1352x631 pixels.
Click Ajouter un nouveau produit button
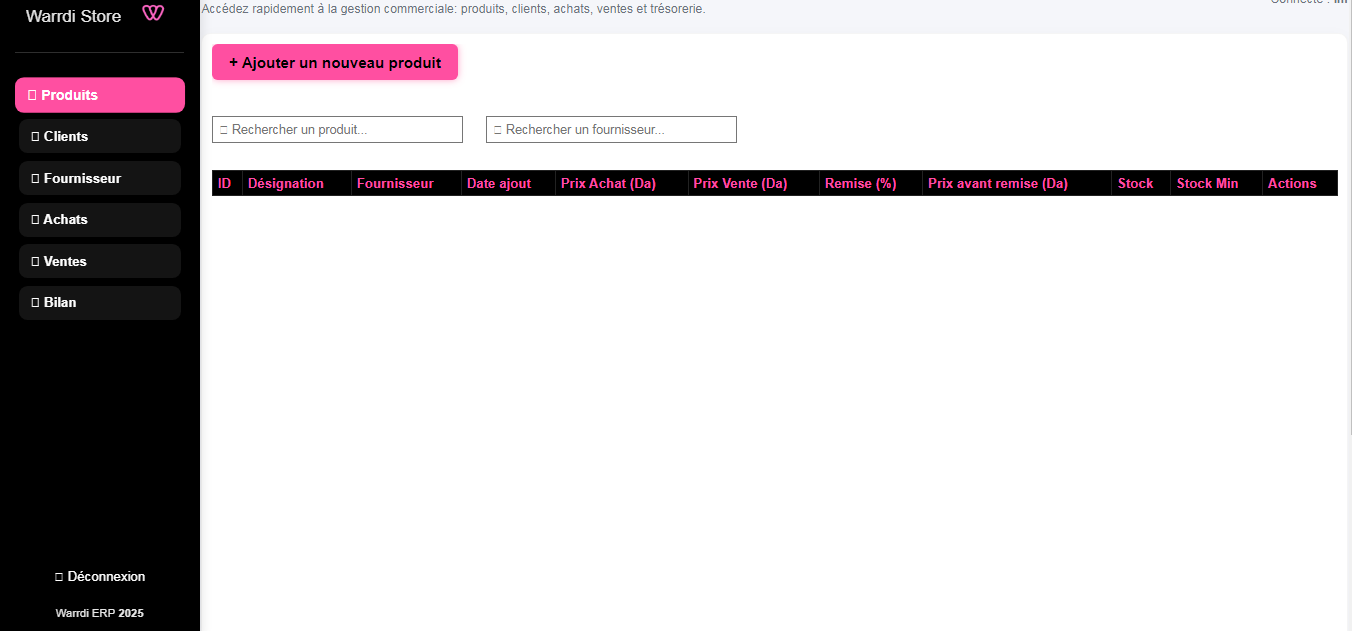click(x=334, y=61)
